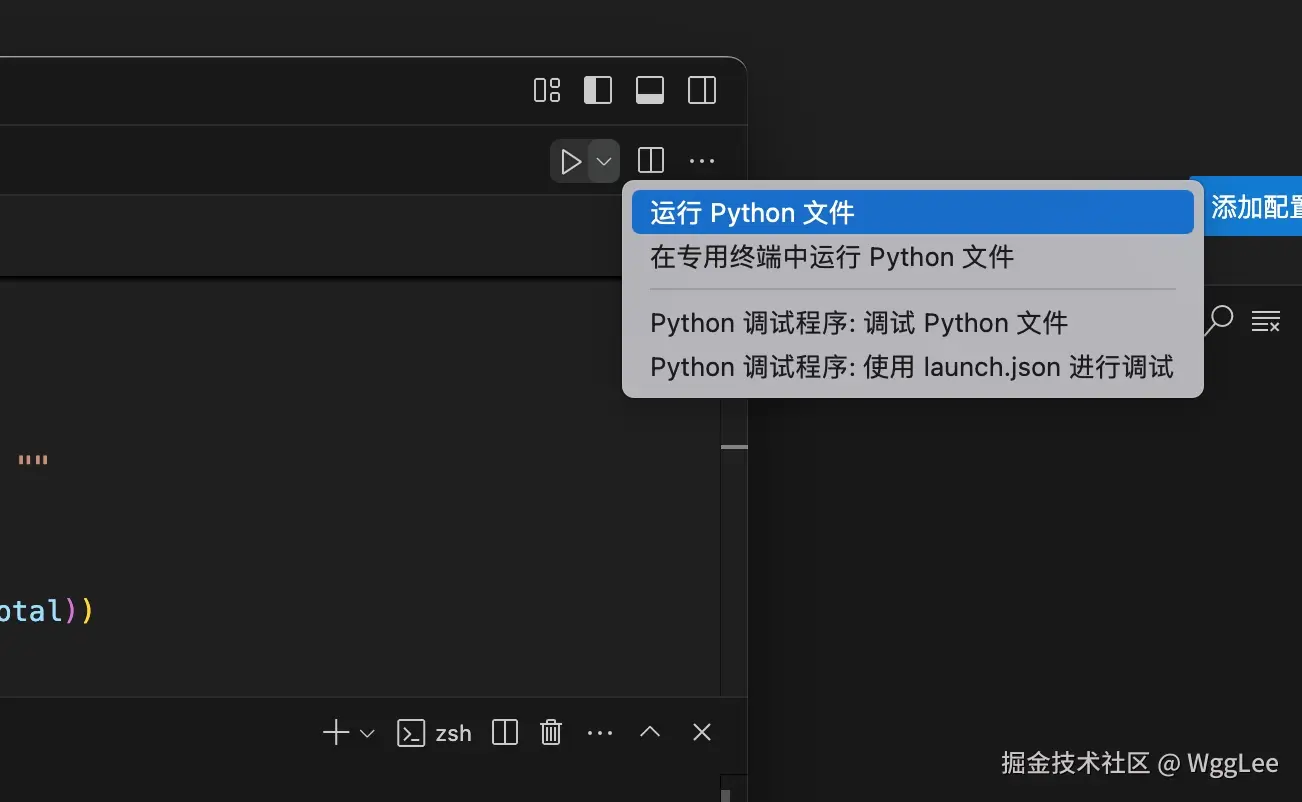Open the Customize Layout icon
This screenshot has width=1302, height=802.
547,91
